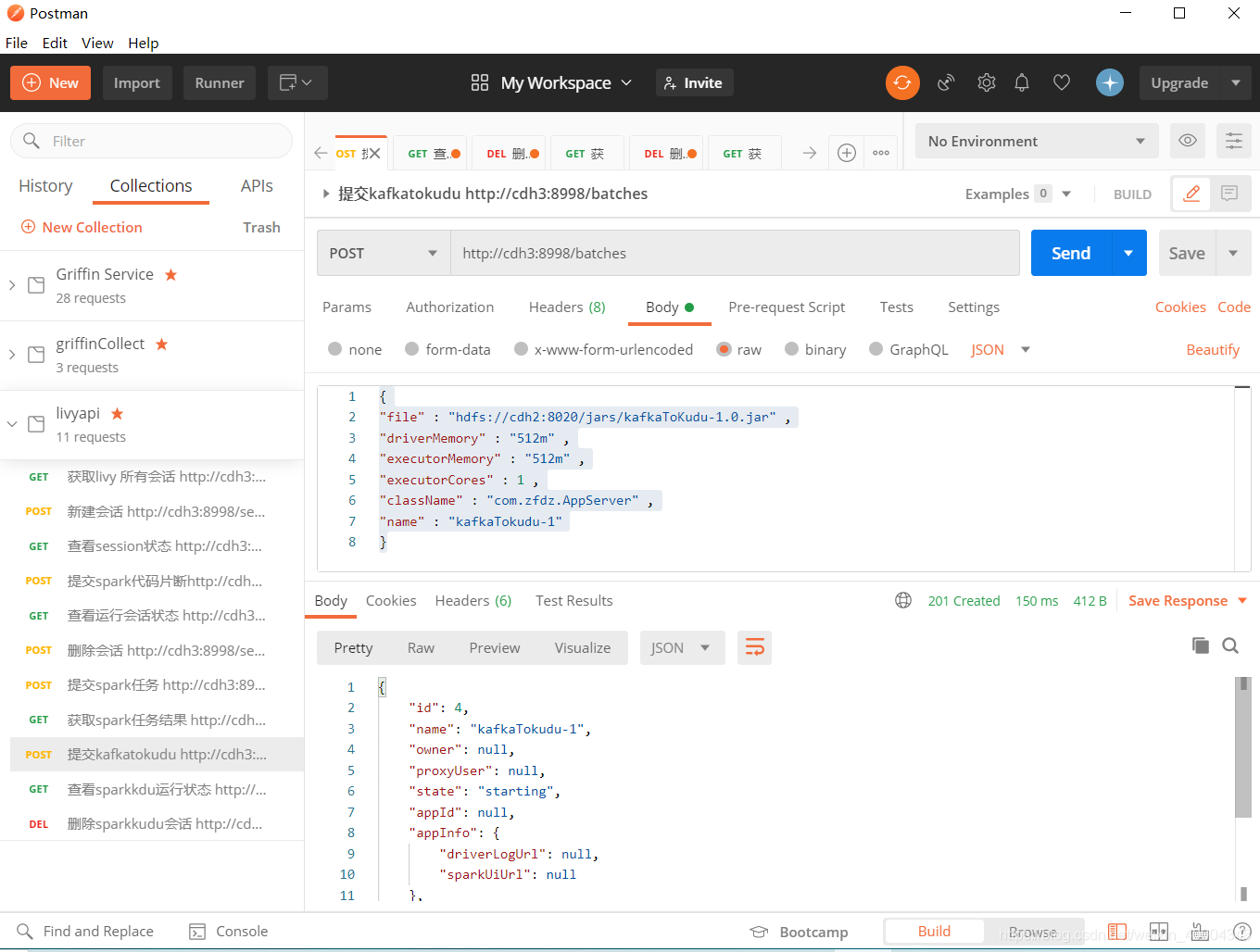Open the comments icon
The height and width of the screenshot is (952, 1260).
[x=1230, y=194]
